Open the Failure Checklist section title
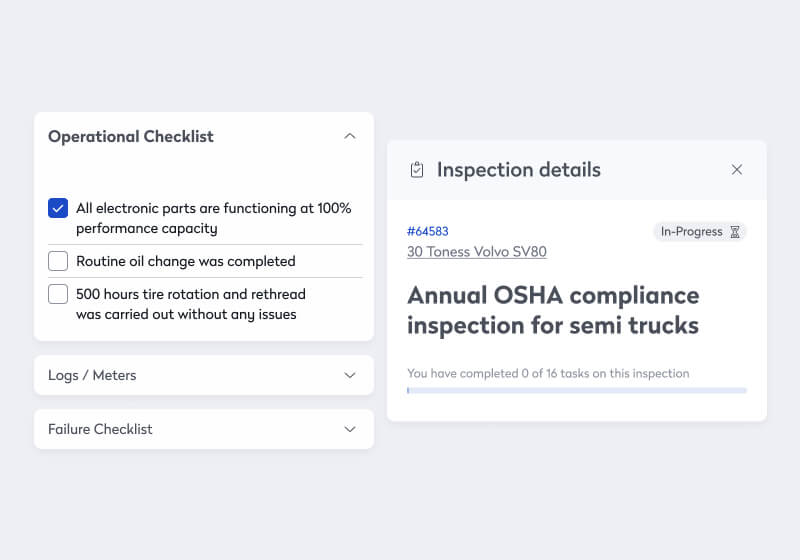This screenshot has height=560, width=800. (x=100, y=429)
